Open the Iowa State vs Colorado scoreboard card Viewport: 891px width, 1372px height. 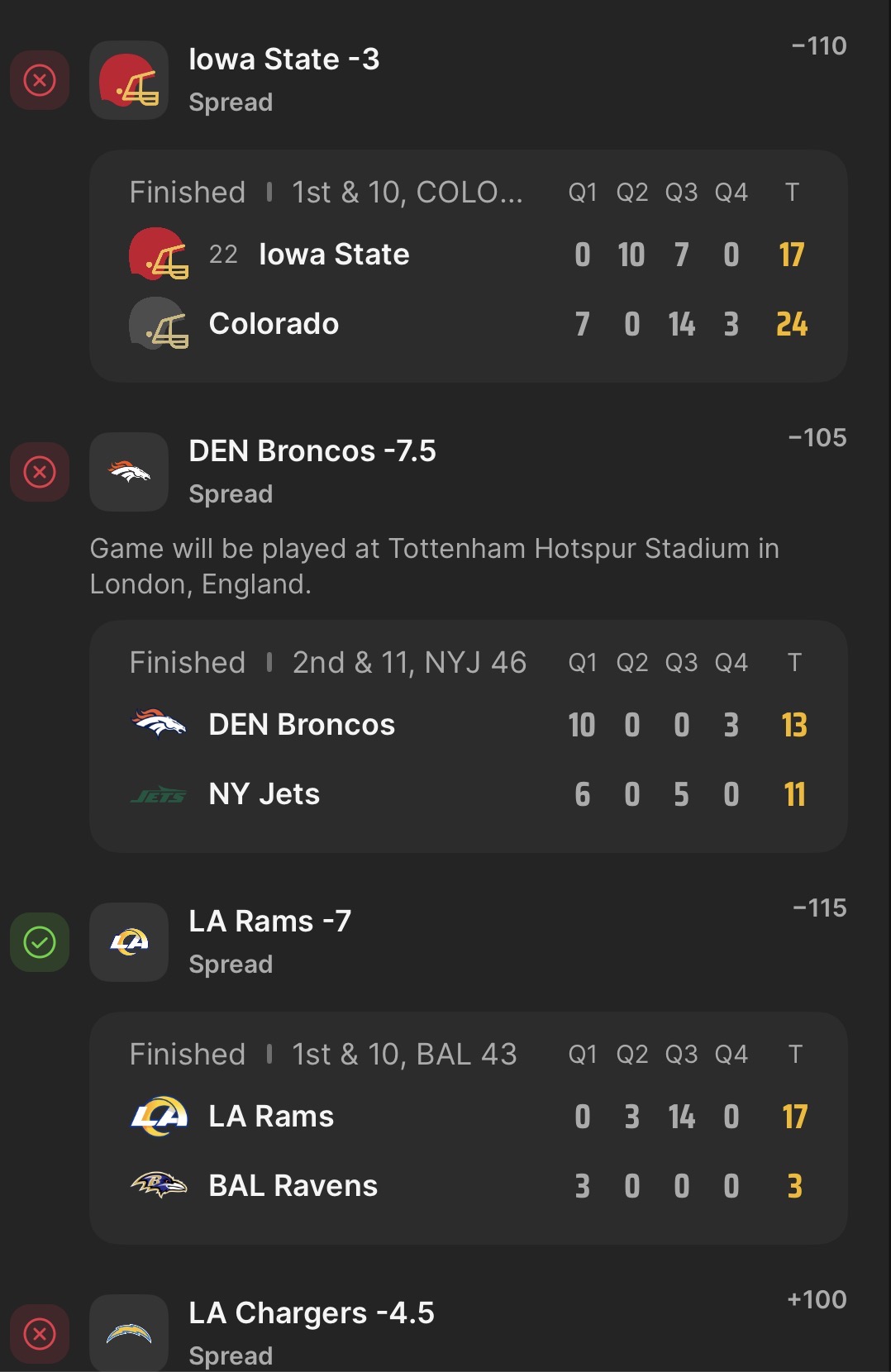tap(468, 266)
